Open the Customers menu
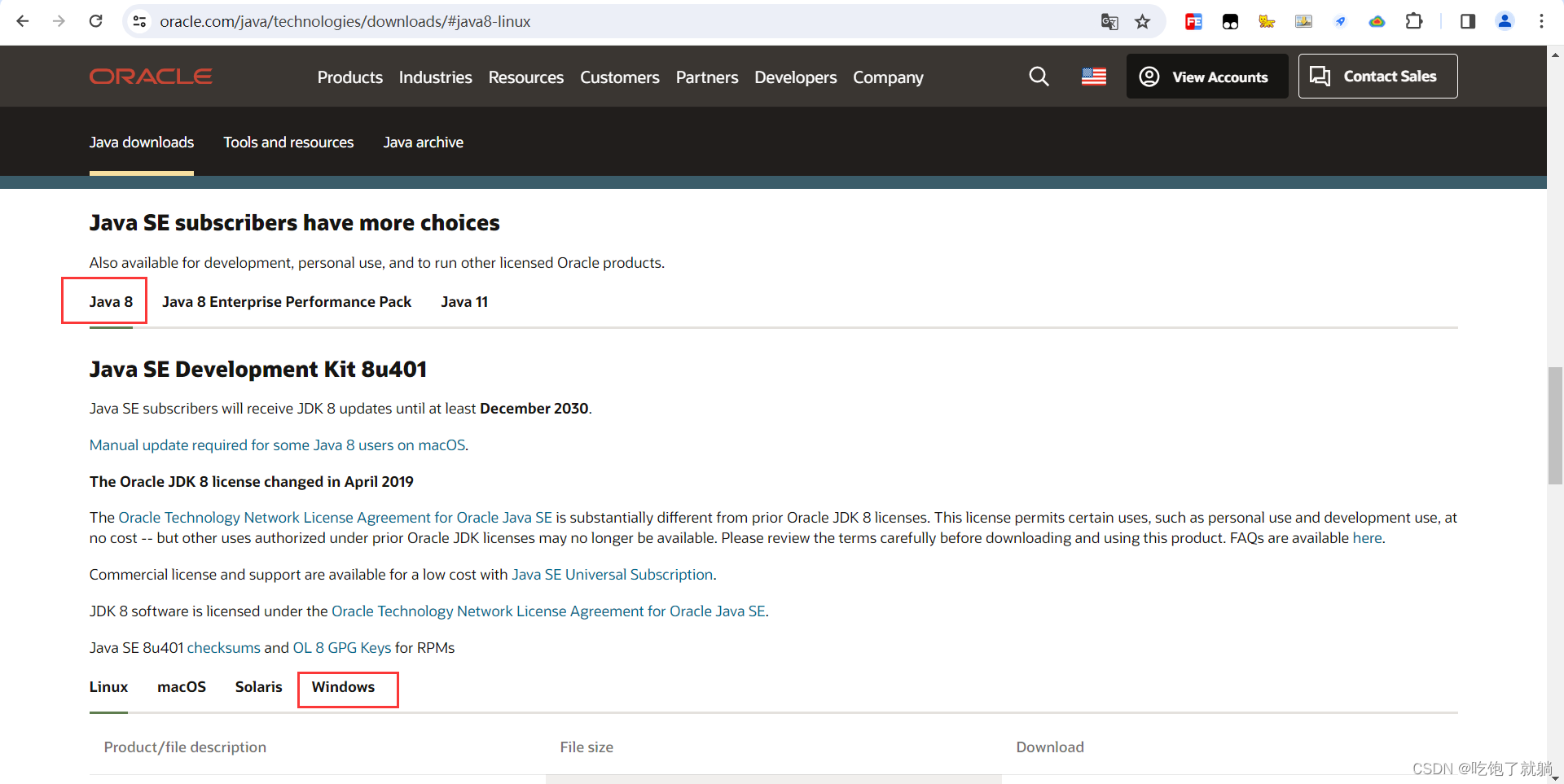The width and height of the screenshot is (1564, 784). tap(620, 77)
